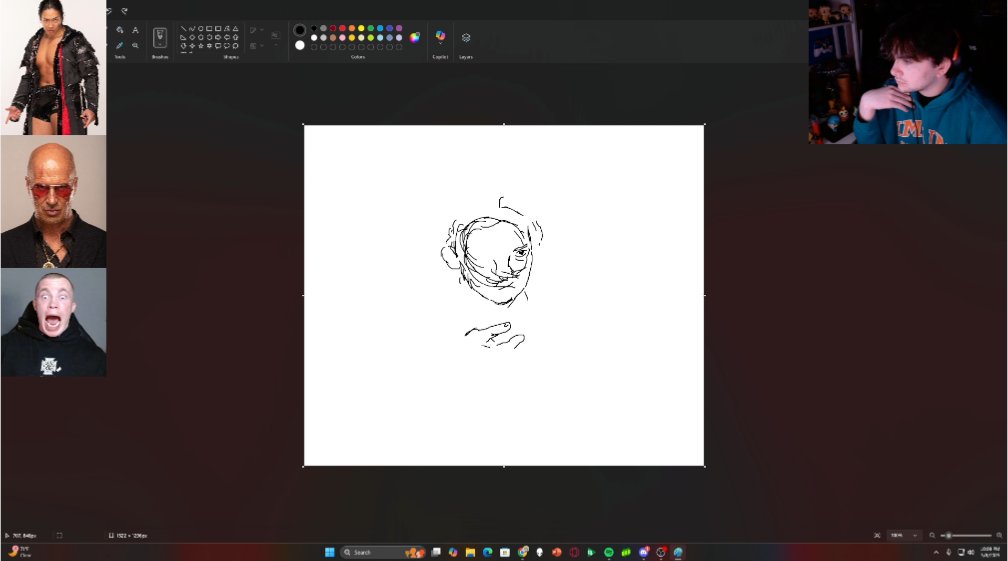
Task: Open the volume control in tray
Action: coord(971,552)
